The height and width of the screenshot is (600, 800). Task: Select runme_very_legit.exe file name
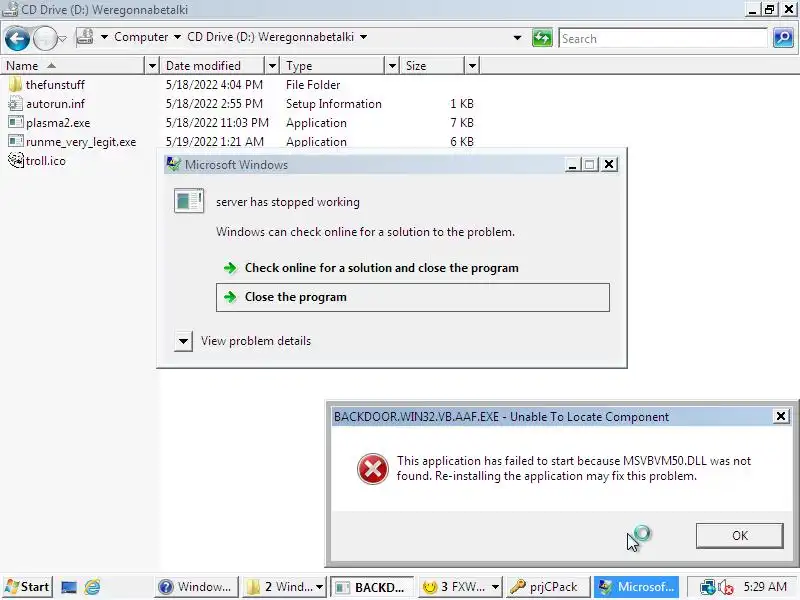tap(81, 142)
